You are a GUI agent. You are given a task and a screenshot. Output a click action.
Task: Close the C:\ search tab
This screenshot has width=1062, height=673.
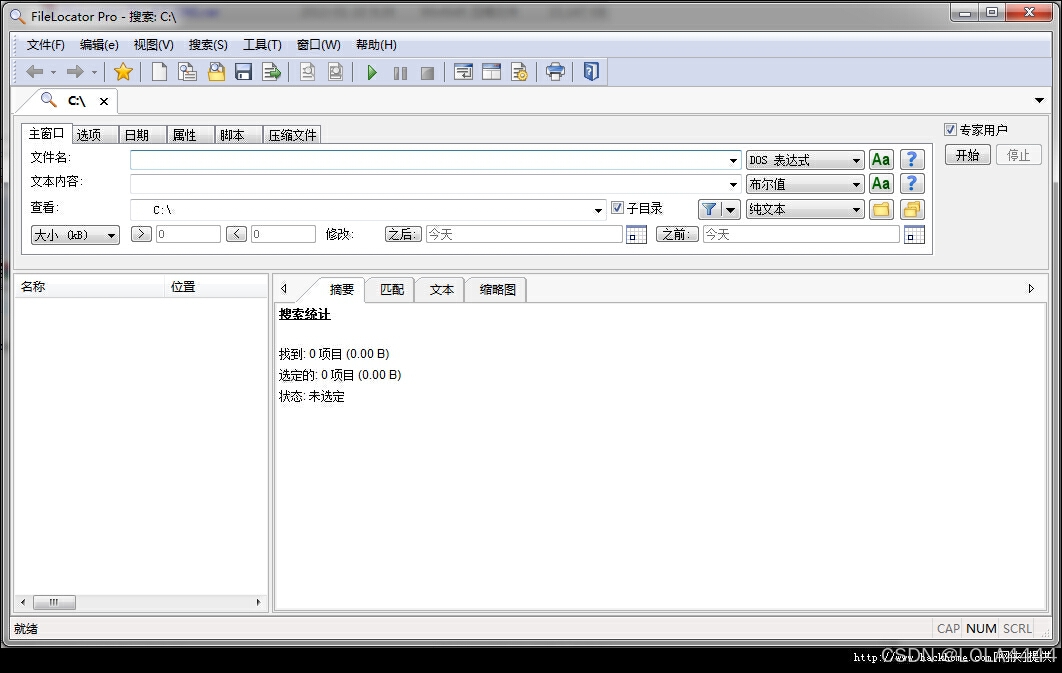click(104, 102)
